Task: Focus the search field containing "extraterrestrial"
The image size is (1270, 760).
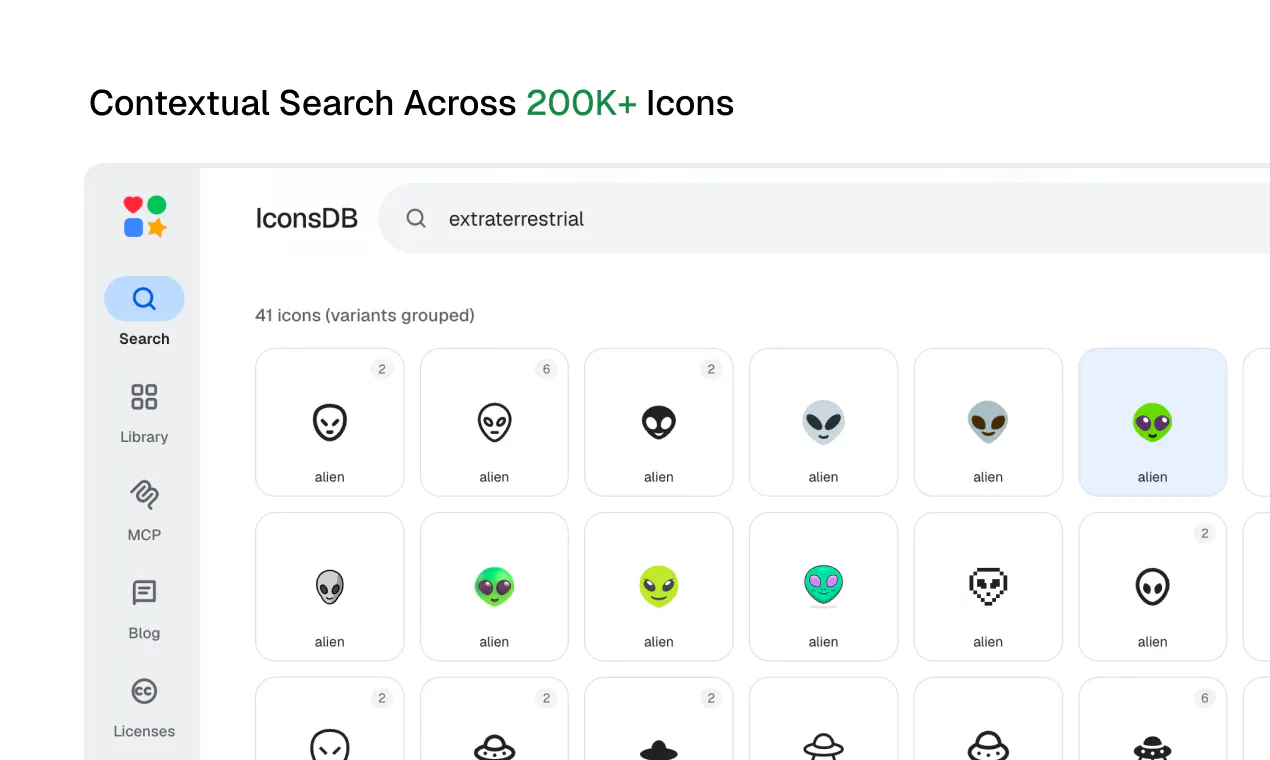Action: 824,218
